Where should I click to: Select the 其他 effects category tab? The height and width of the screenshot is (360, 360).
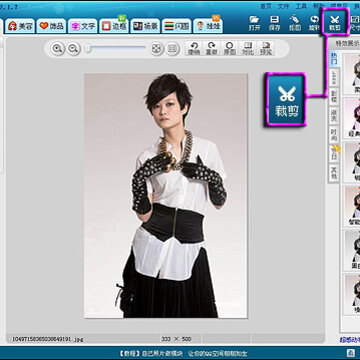334,173
